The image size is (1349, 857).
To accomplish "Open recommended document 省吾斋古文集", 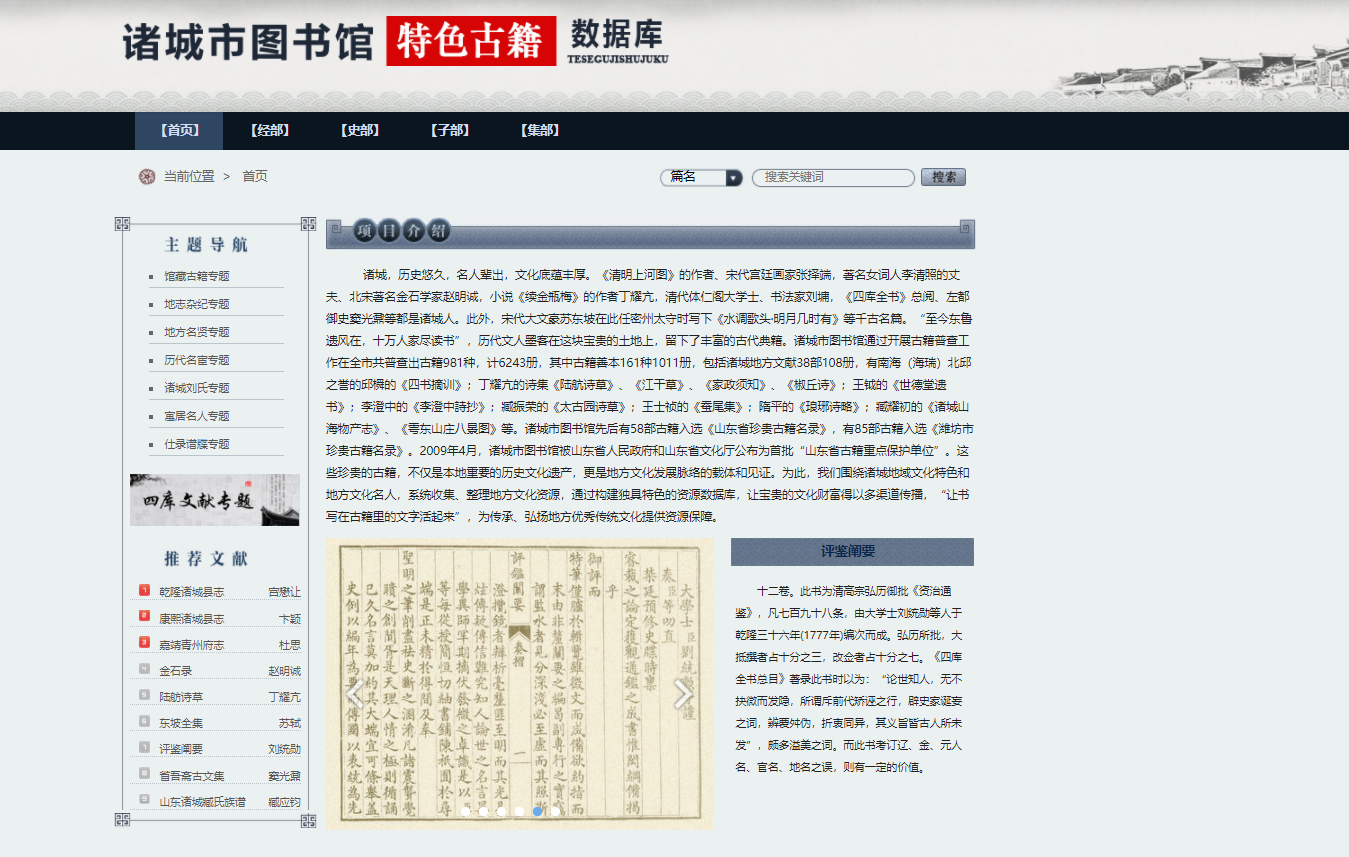I will click(192, 776).
